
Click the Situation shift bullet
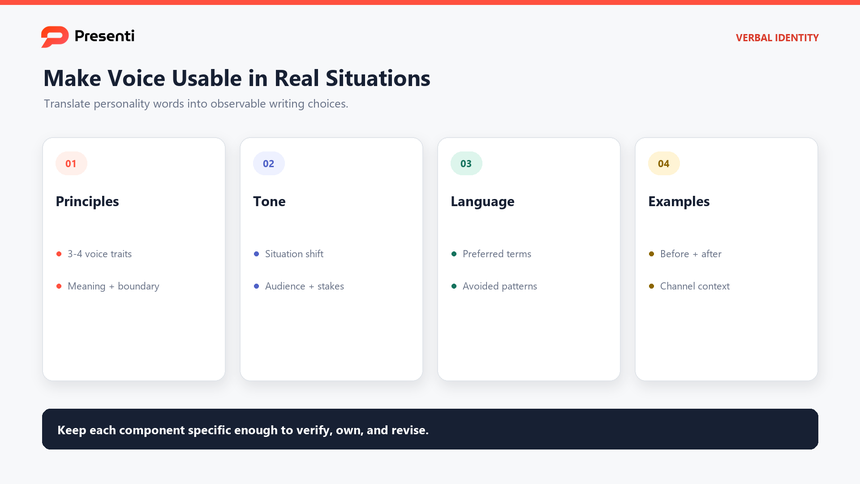click(288, 254)
